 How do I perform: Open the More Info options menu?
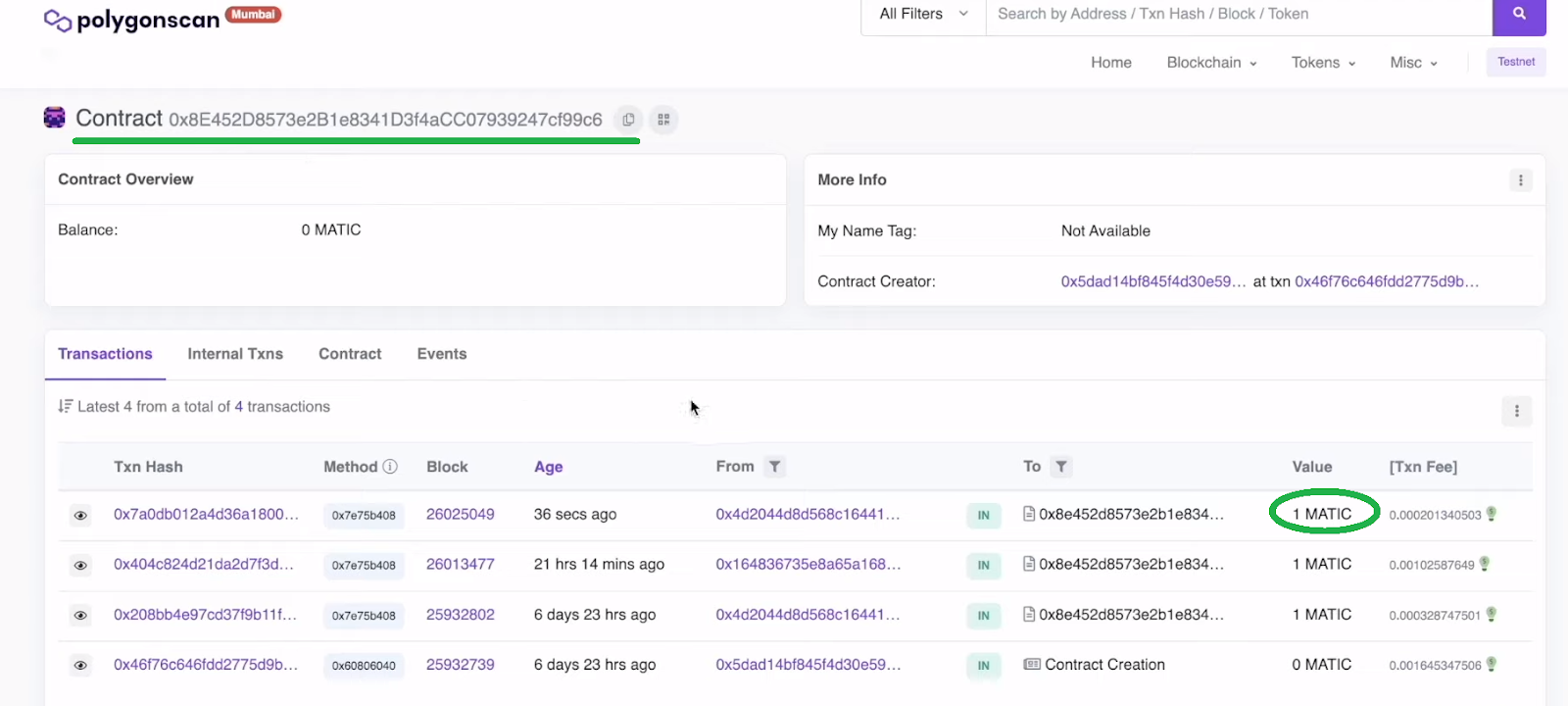coord(1520,180)
